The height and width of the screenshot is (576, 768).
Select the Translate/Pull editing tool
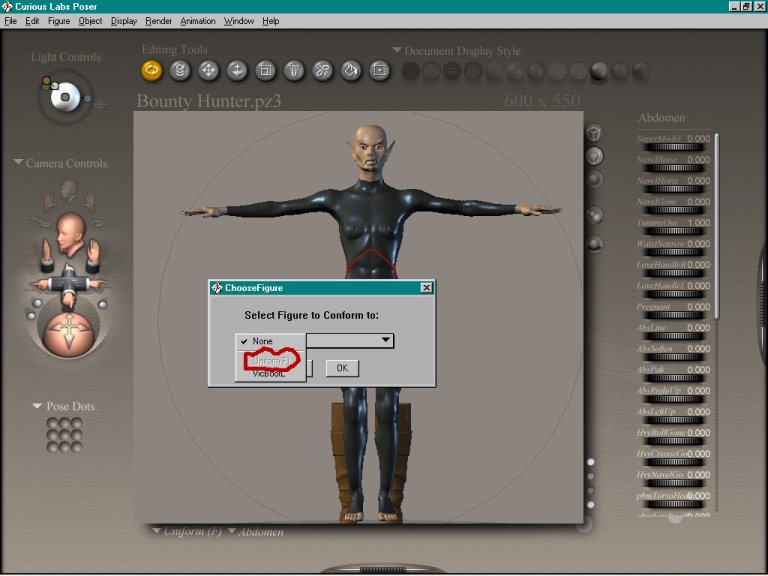[x=209, y=71]
